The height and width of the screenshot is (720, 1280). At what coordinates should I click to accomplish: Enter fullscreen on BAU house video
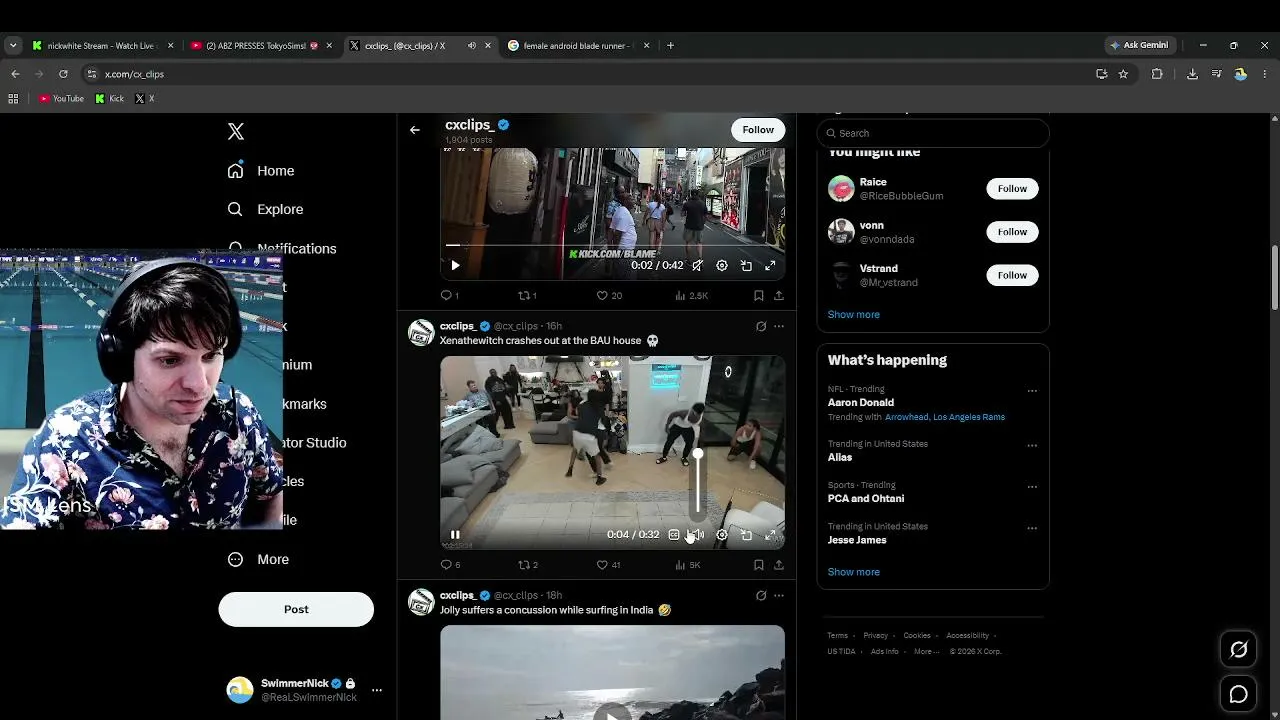[x=770, y=535]
